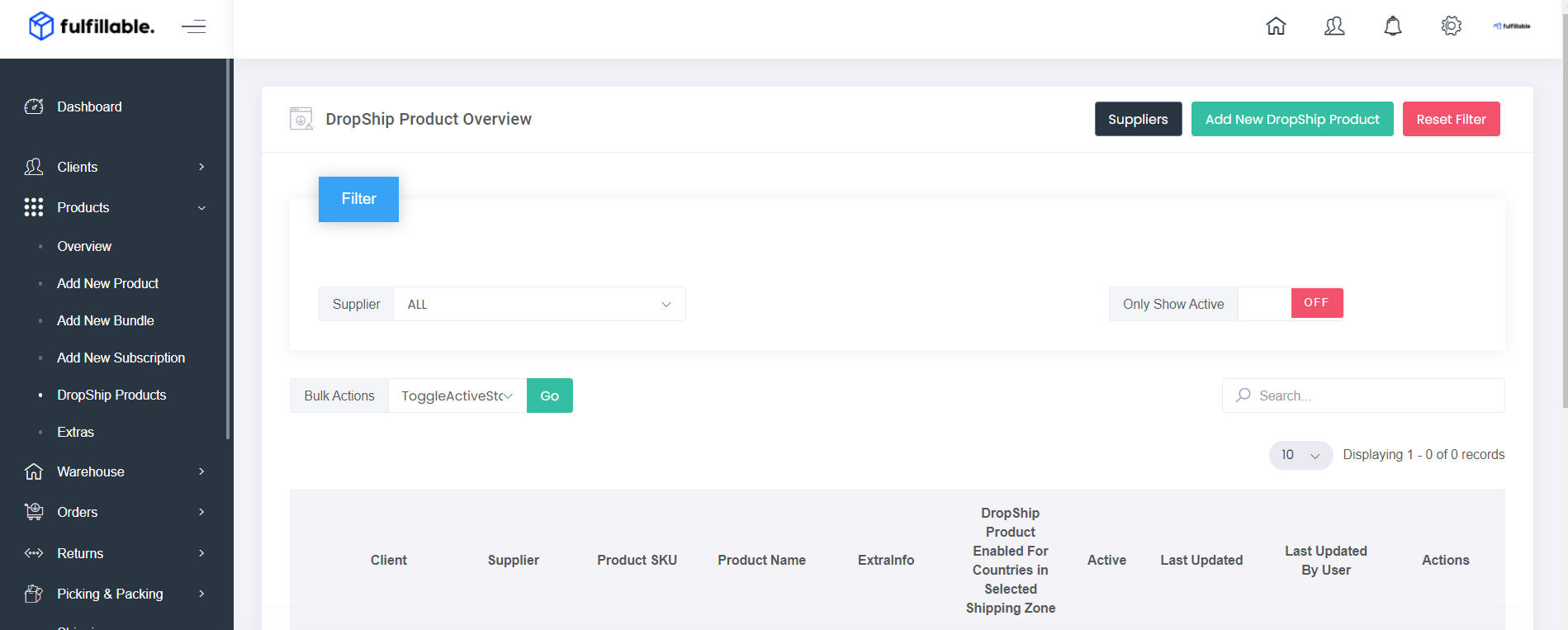Click the green Go button
This screenshot has height=630, width=1568.
click(x=549, y=396)
